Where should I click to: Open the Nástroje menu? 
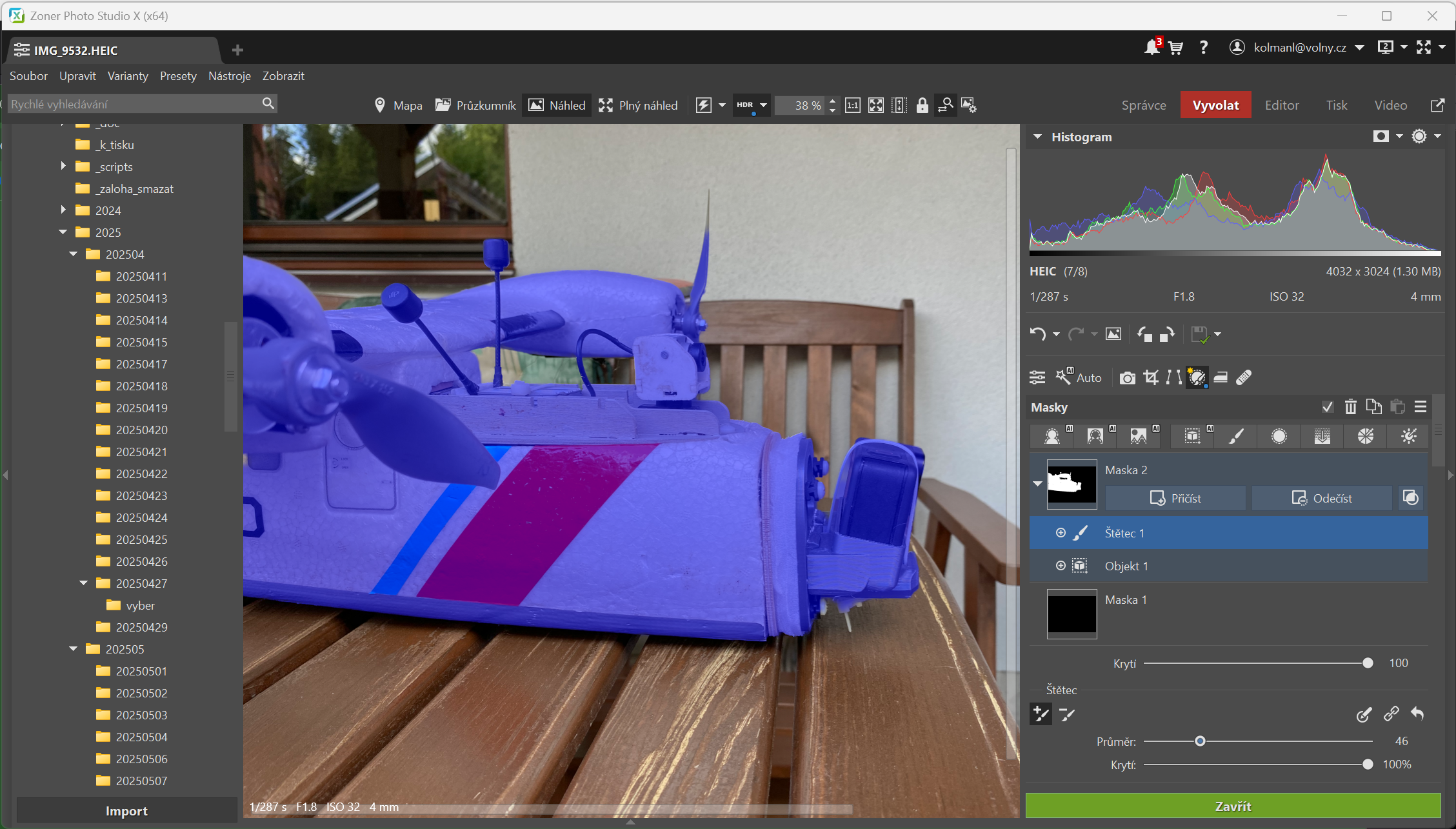pyautogui.click(x=229, y=76)
